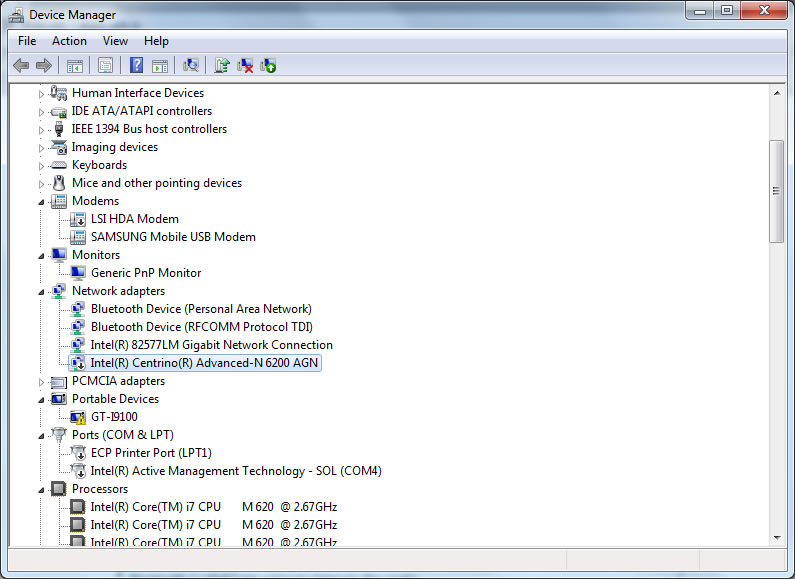Click the IEEE 1394 Bus controllers icon

click(59, 129)
